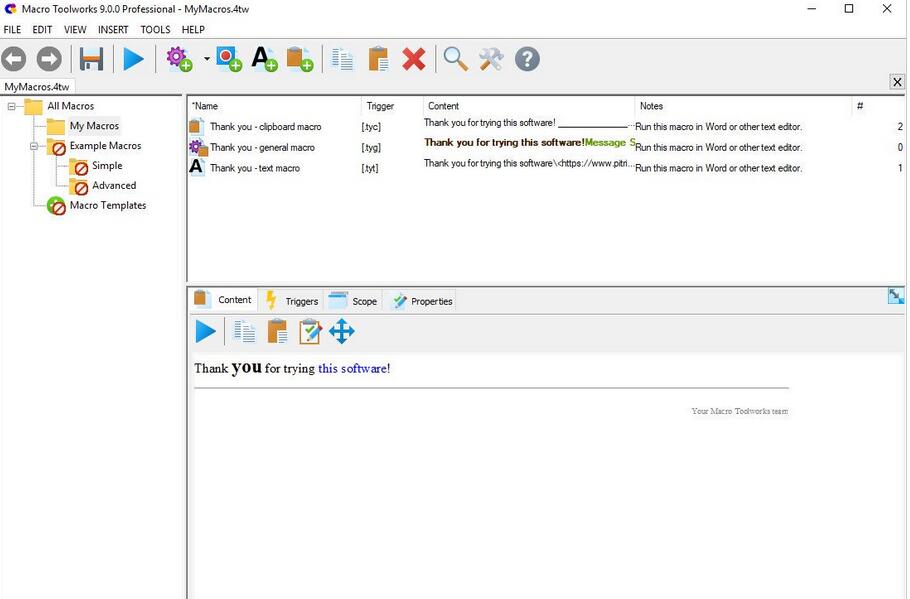Copy content using Content pane copy icon
910x599 pixels.
click(244, 331)
